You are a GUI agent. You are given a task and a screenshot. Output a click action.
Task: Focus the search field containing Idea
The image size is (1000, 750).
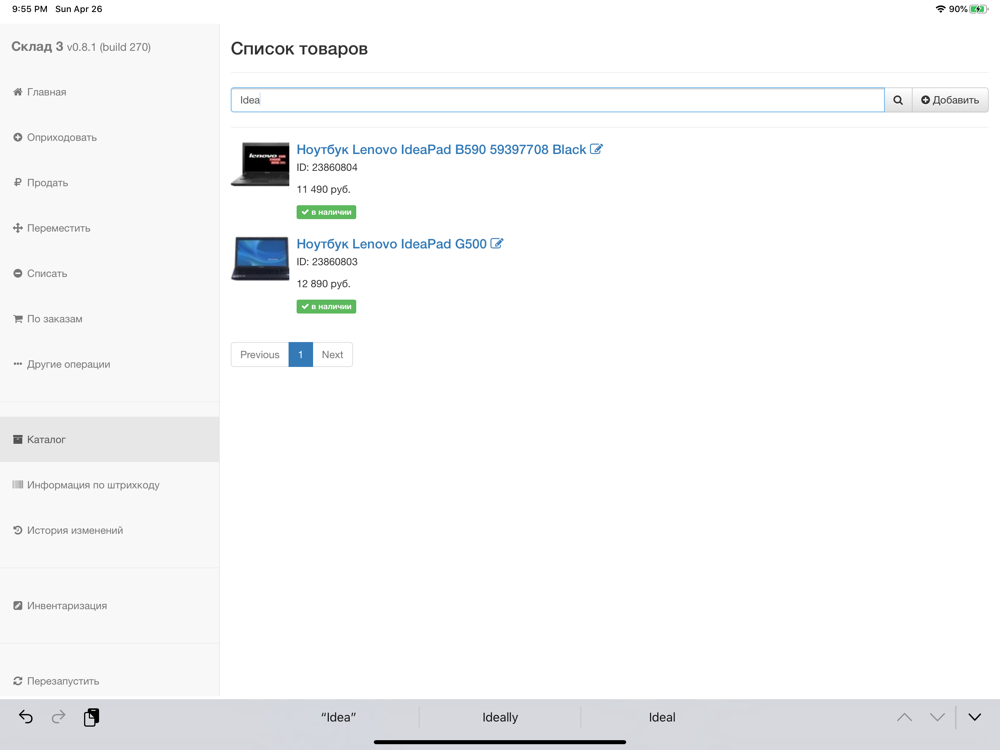point(557,100)
